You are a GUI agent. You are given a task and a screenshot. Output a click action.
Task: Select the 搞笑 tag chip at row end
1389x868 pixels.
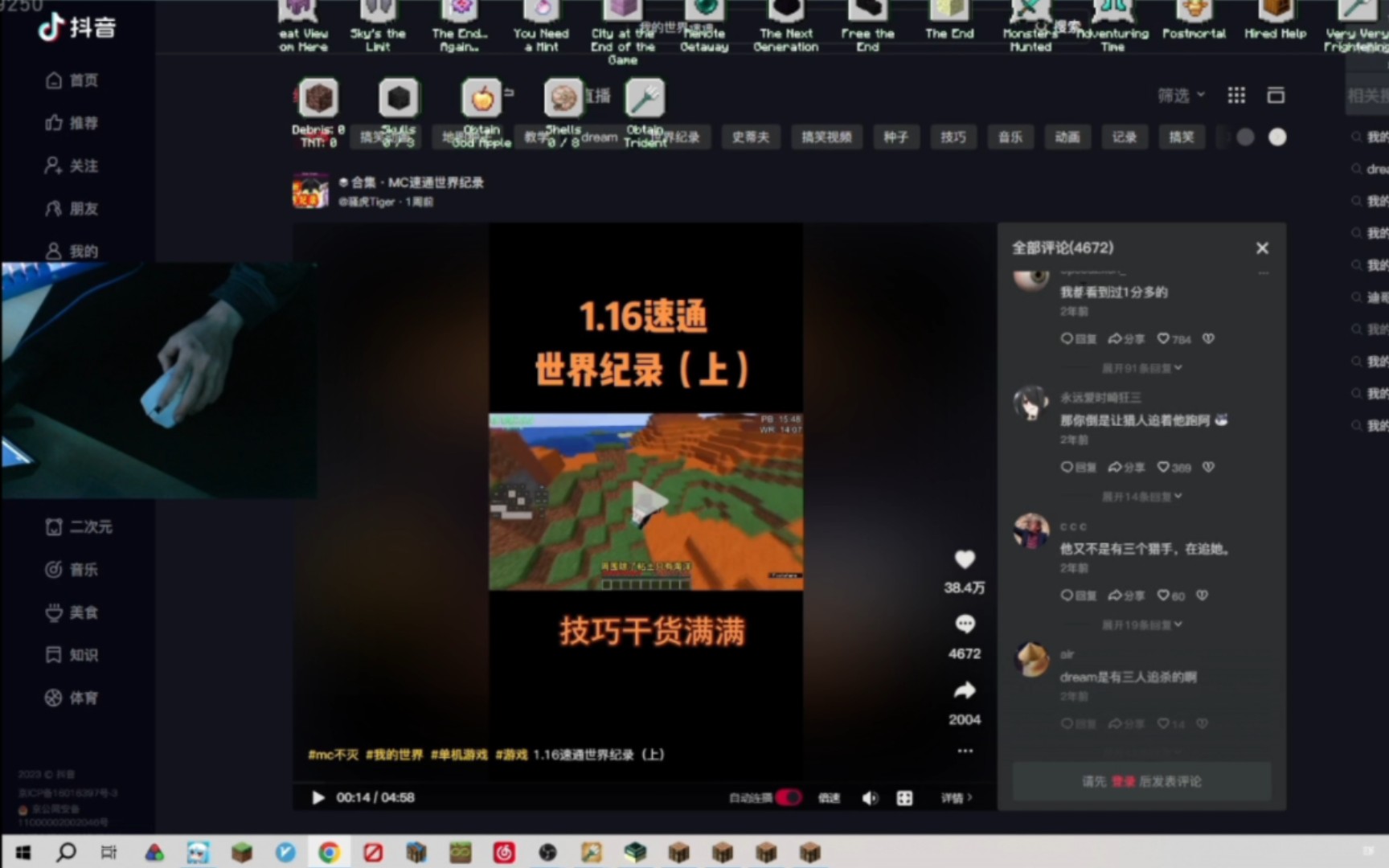click(1182, 137)
